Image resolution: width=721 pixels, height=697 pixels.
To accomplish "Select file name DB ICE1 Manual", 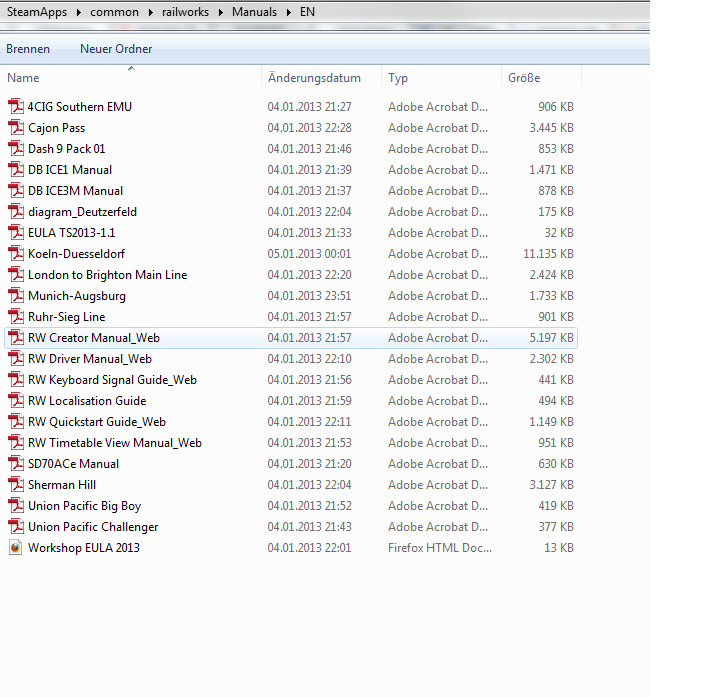I will pyautogui.click(x=70, y=170).
